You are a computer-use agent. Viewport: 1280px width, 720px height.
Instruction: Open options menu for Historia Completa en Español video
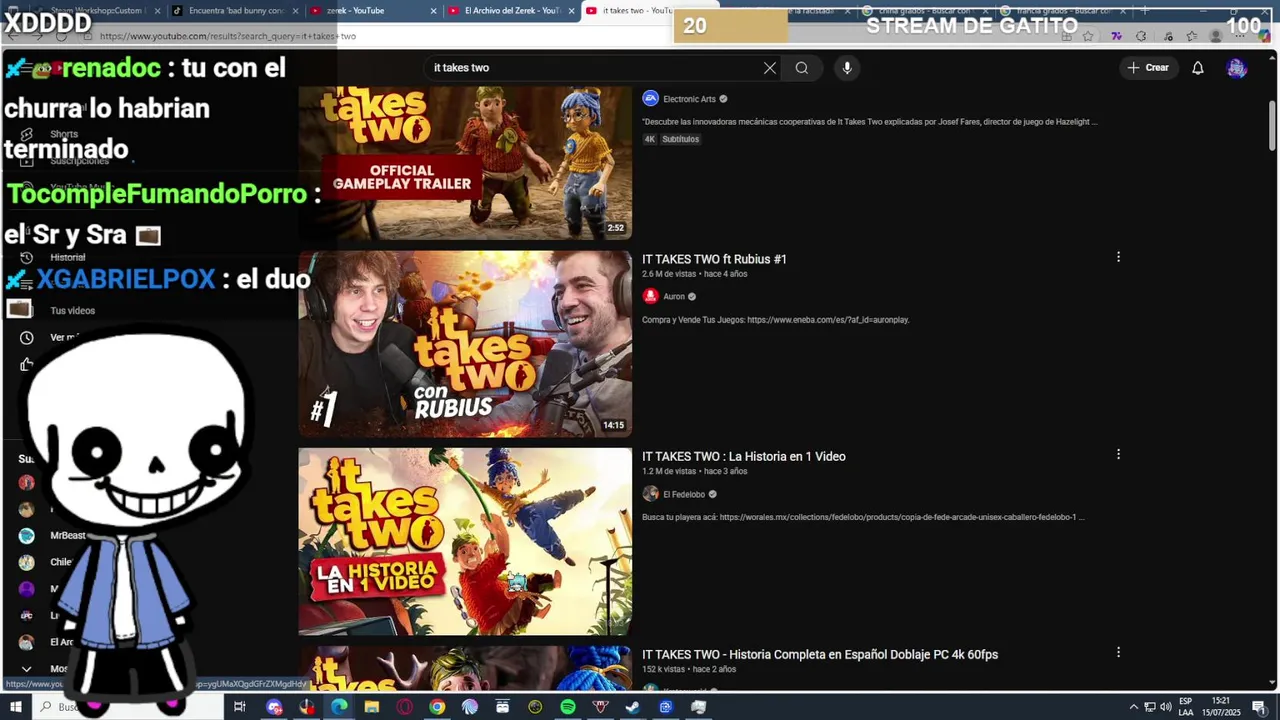(1118, 652)
